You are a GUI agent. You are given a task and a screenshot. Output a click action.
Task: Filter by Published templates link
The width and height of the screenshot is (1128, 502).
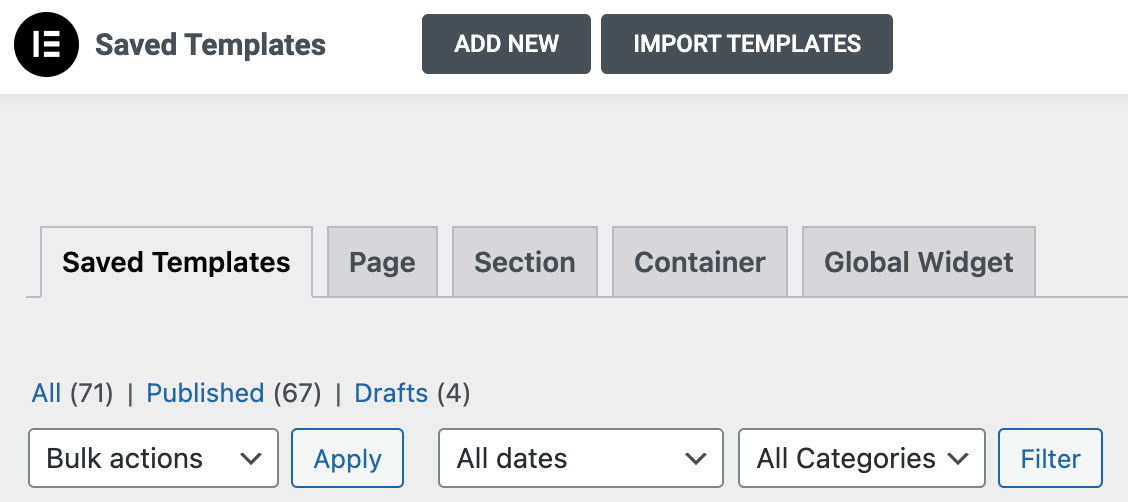205,393
